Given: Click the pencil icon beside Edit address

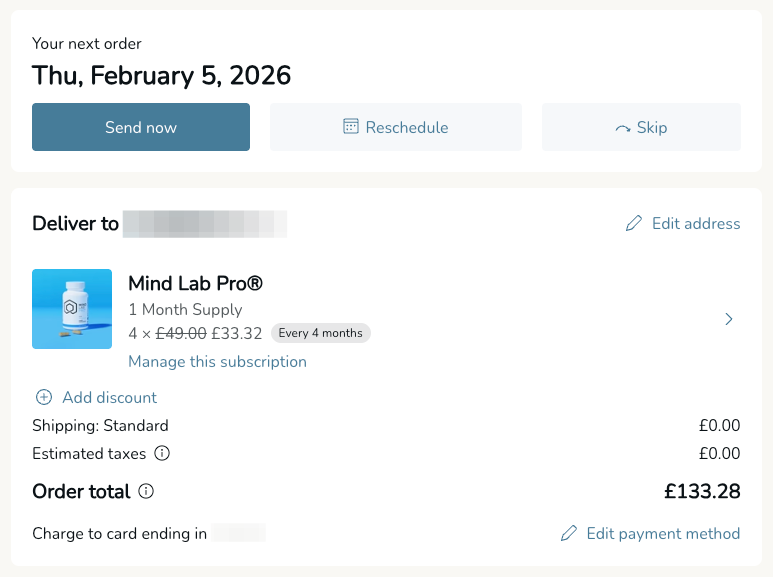Looking at the screenshot, I should click(634, 224).
